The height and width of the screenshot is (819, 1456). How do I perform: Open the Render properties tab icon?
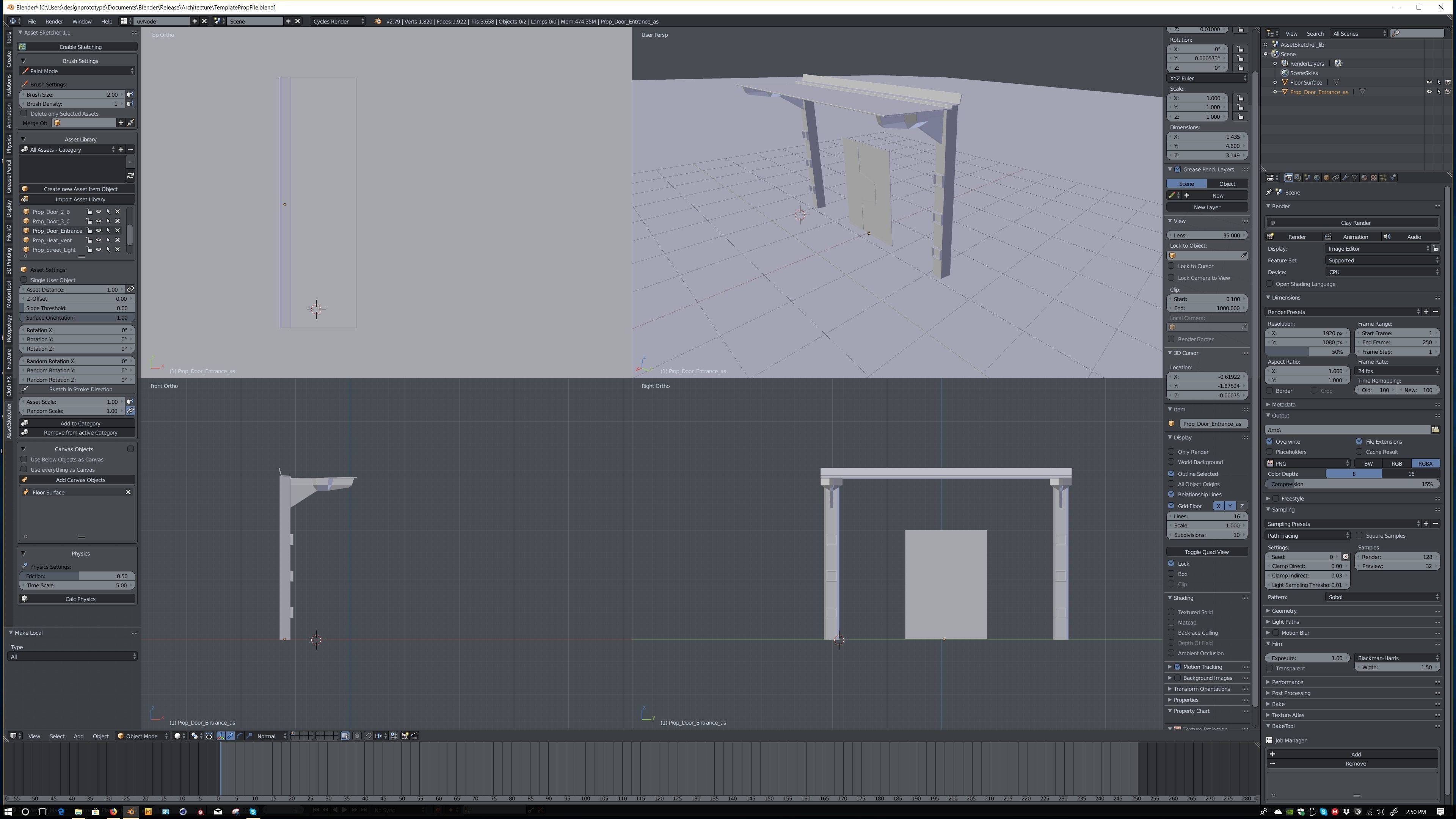[1289, 177]
